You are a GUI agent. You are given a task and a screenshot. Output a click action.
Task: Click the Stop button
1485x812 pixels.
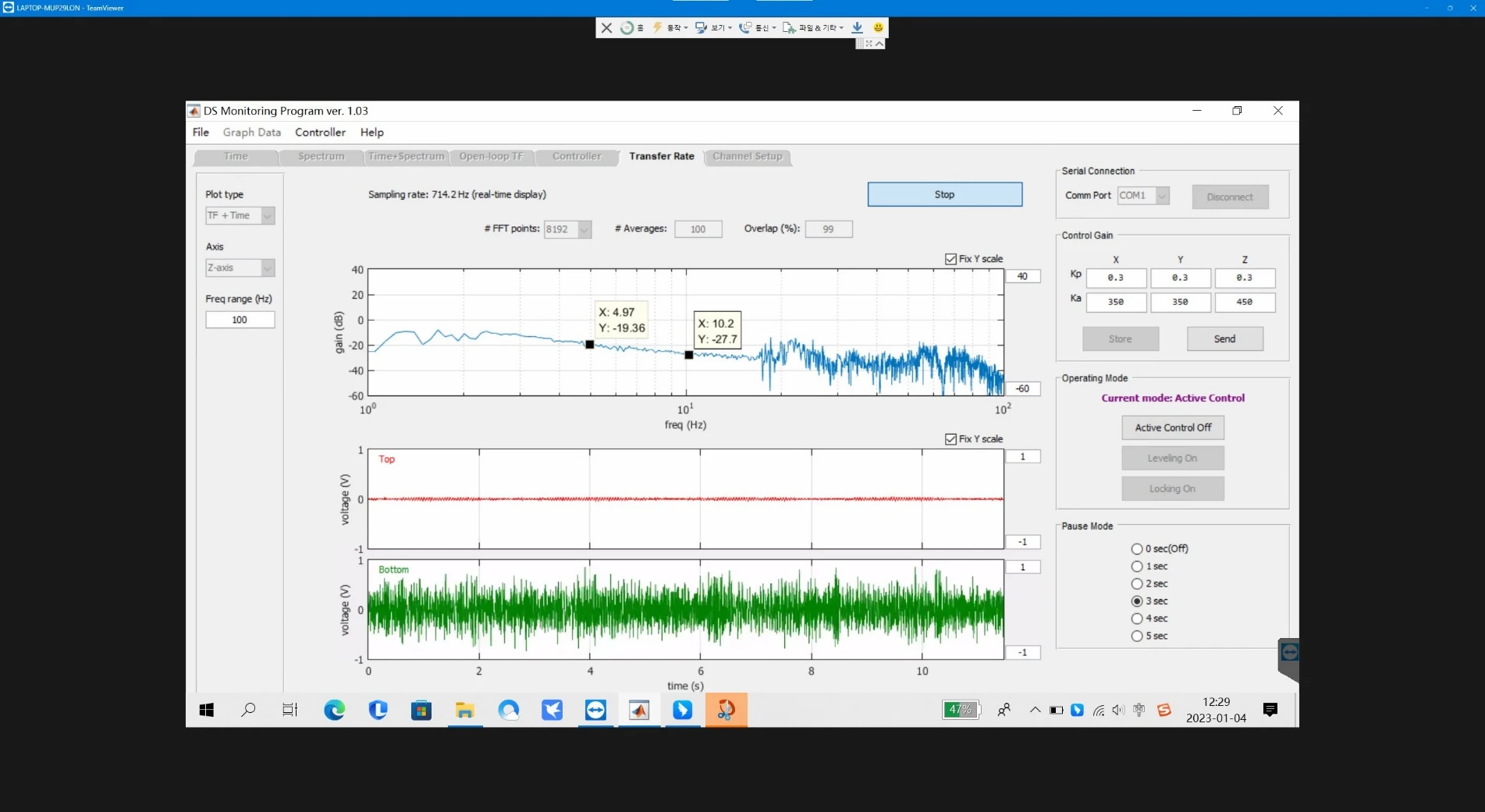coord(944,195)
